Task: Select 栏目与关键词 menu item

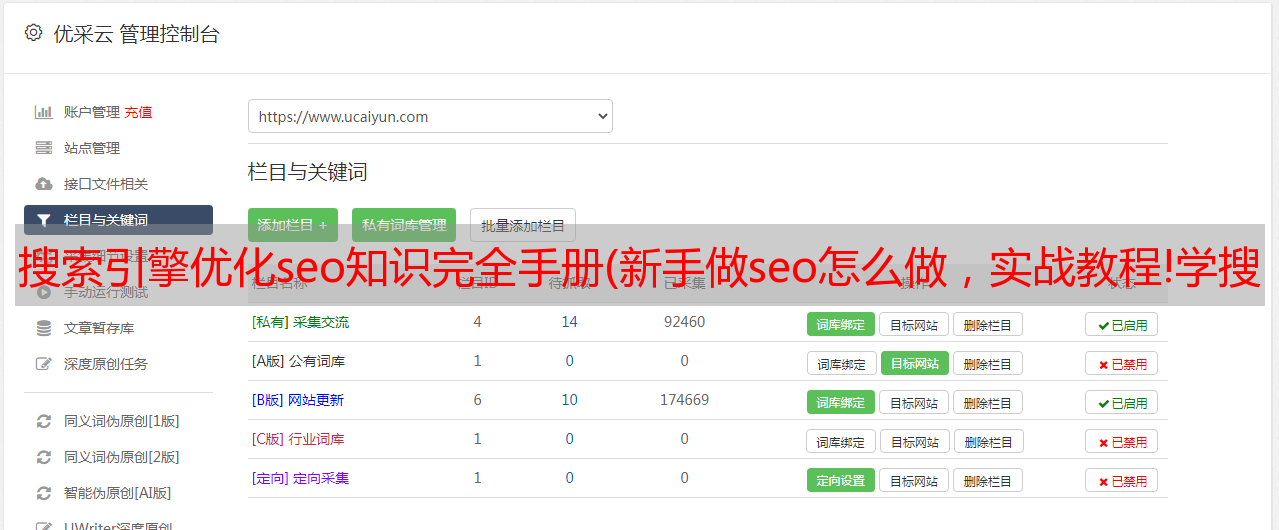Action: point(118,220)
